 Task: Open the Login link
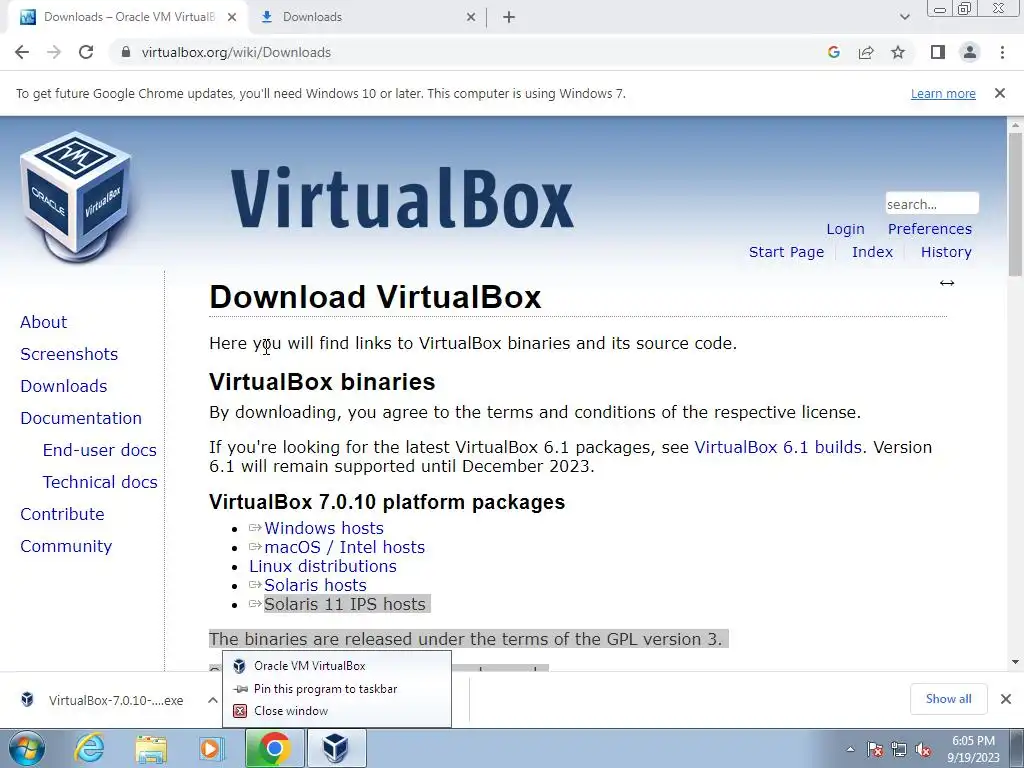coord(845,229)
